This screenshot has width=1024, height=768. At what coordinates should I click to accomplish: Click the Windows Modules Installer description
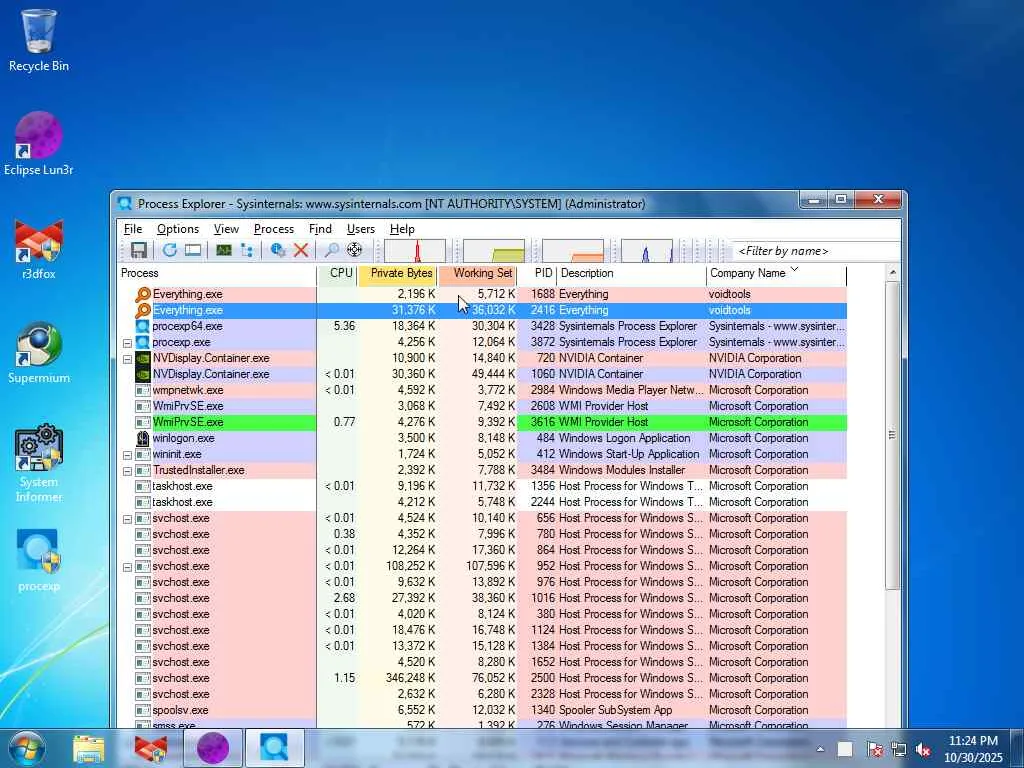tap(622, 470)
